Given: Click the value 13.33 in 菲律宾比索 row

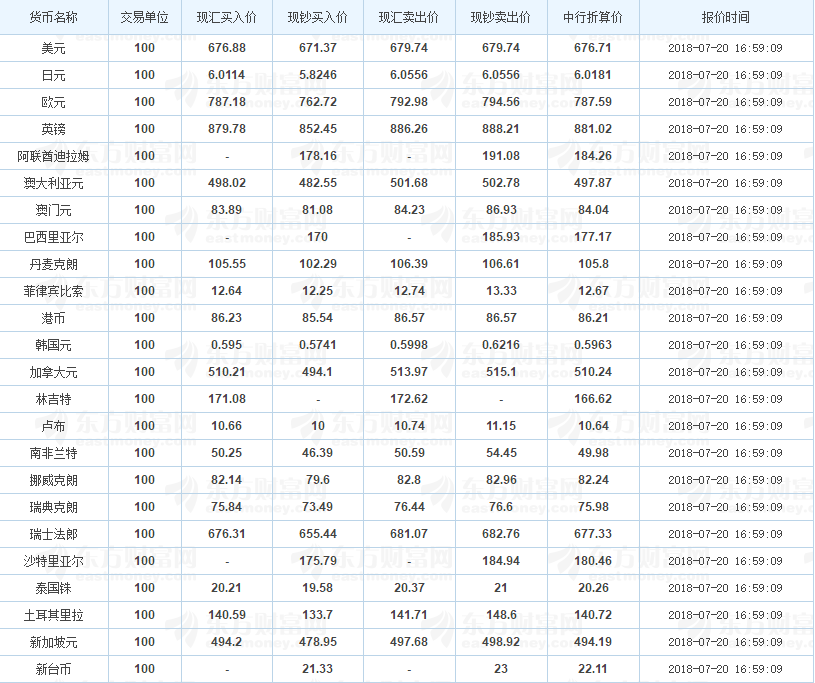Looking at the screenshot, I should click(x=501, y=291).
